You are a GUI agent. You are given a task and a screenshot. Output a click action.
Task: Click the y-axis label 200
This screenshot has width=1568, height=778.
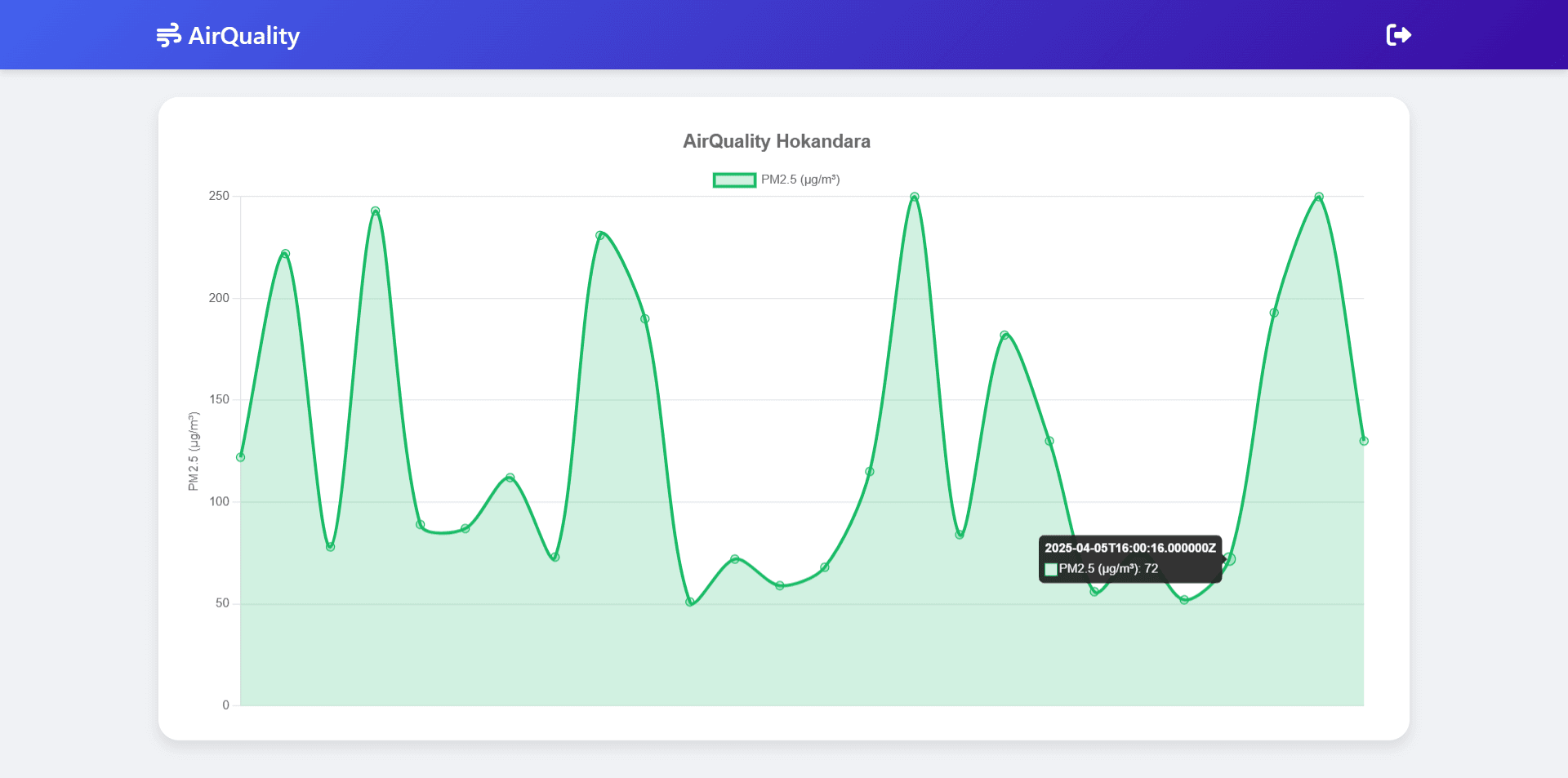[x=219, y=298]
